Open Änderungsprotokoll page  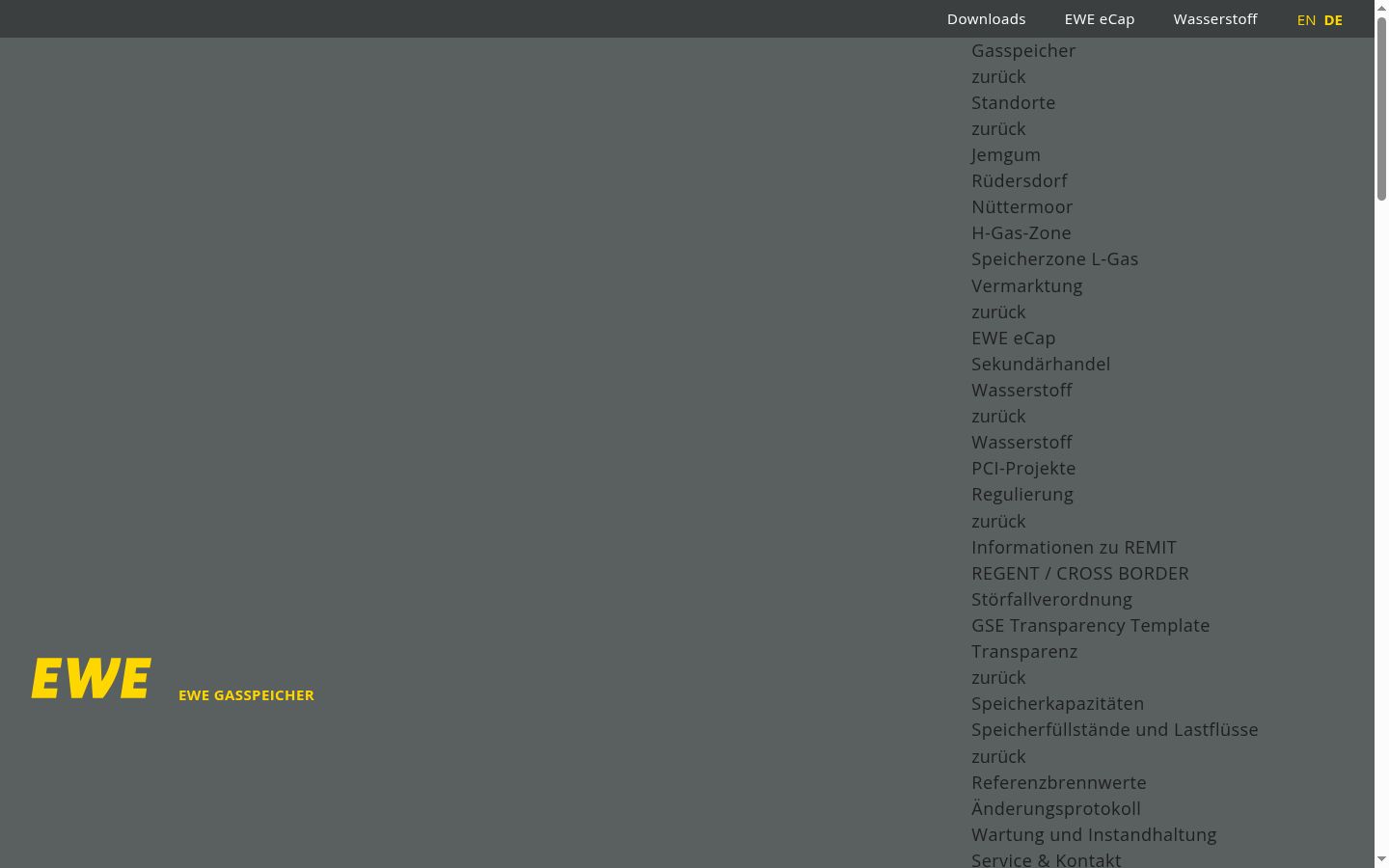(x=1055, y=809)
